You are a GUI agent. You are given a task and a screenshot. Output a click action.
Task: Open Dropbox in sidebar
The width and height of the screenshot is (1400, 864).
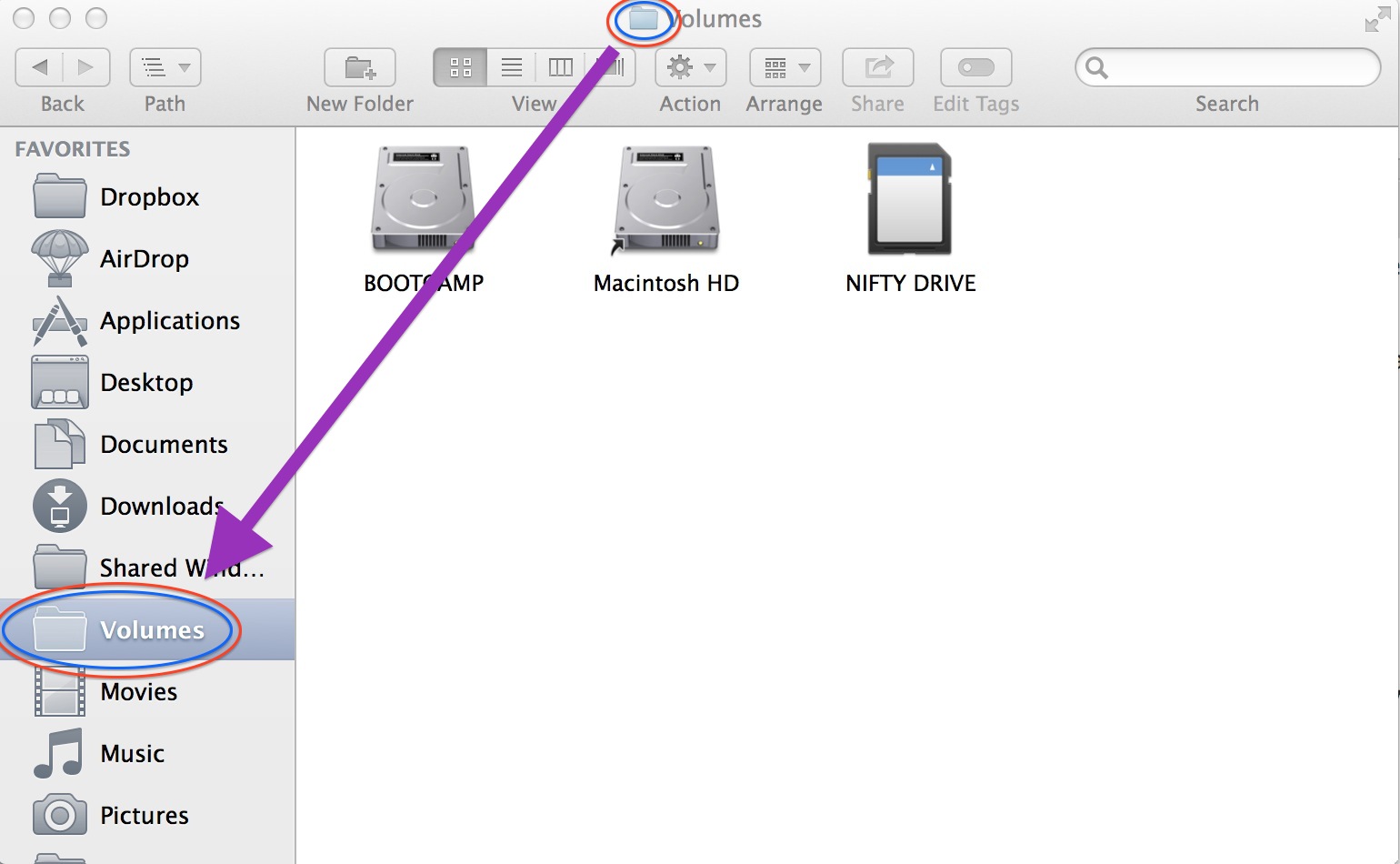coord(148,197)
